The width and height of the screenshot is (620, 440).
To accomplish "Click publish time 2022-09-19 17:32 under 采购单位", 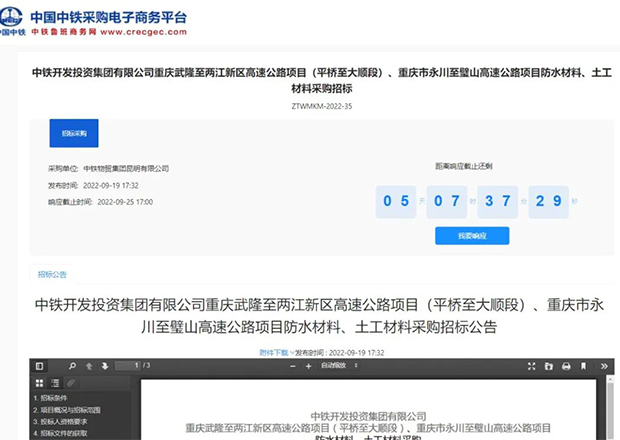I will (x=111, y=185).
